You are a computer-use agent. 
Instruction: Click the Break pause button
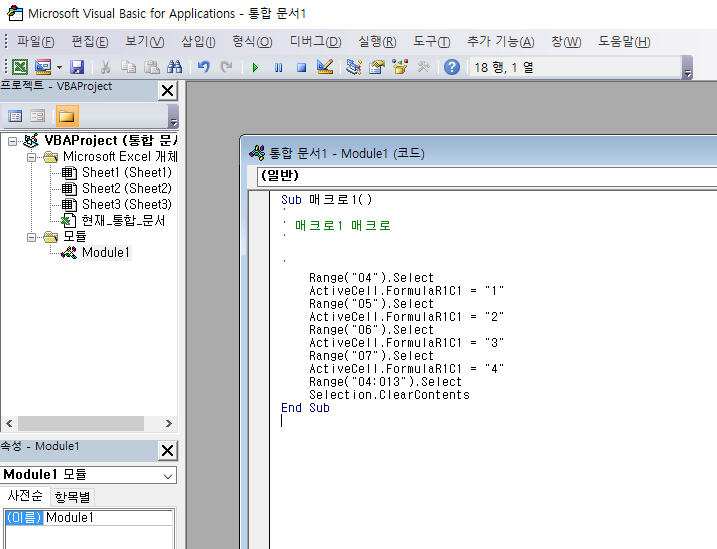point(278,68)
